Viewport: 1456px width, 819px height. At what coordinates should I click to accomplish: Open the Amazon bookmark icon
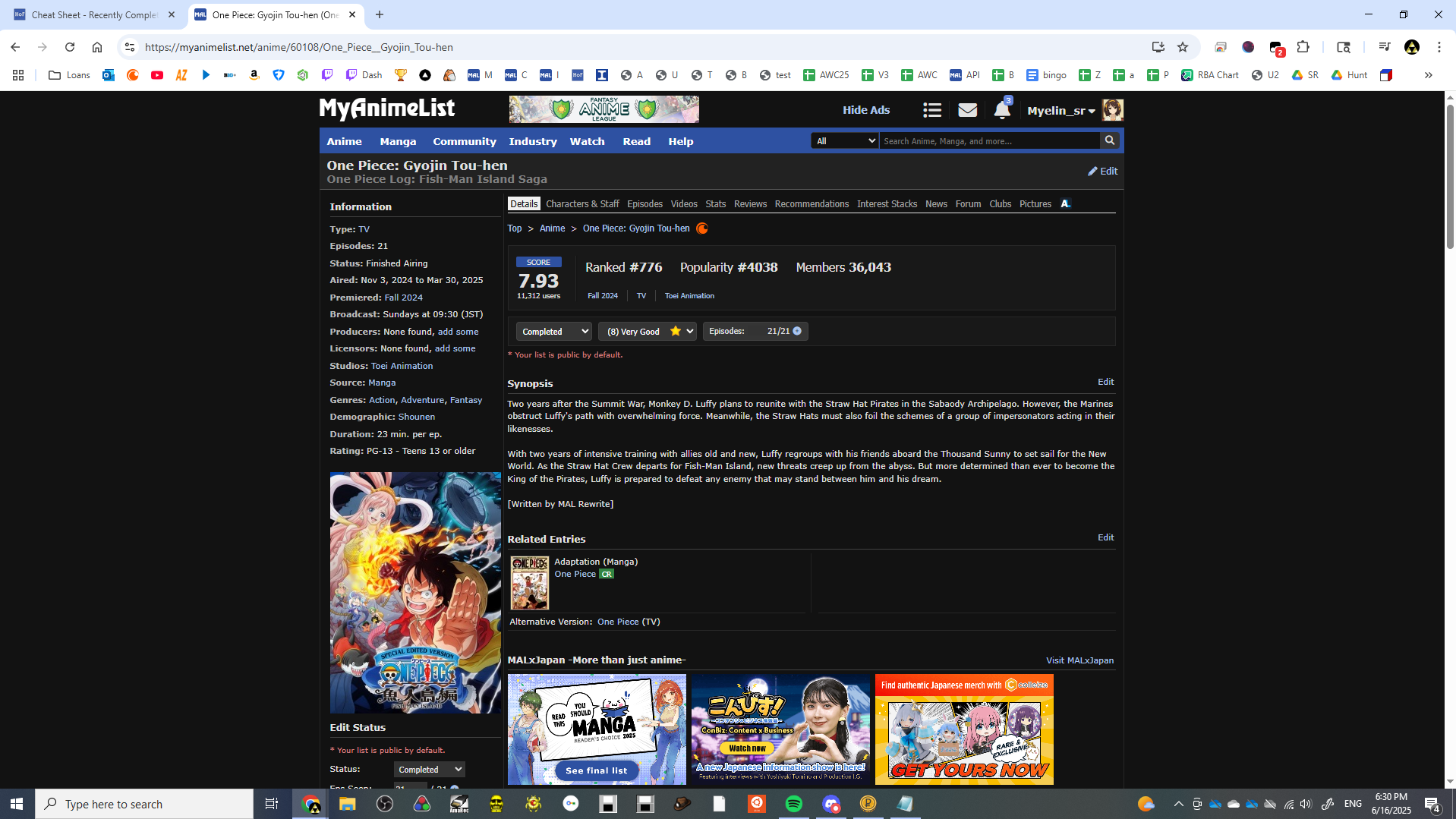coord(254,75)
